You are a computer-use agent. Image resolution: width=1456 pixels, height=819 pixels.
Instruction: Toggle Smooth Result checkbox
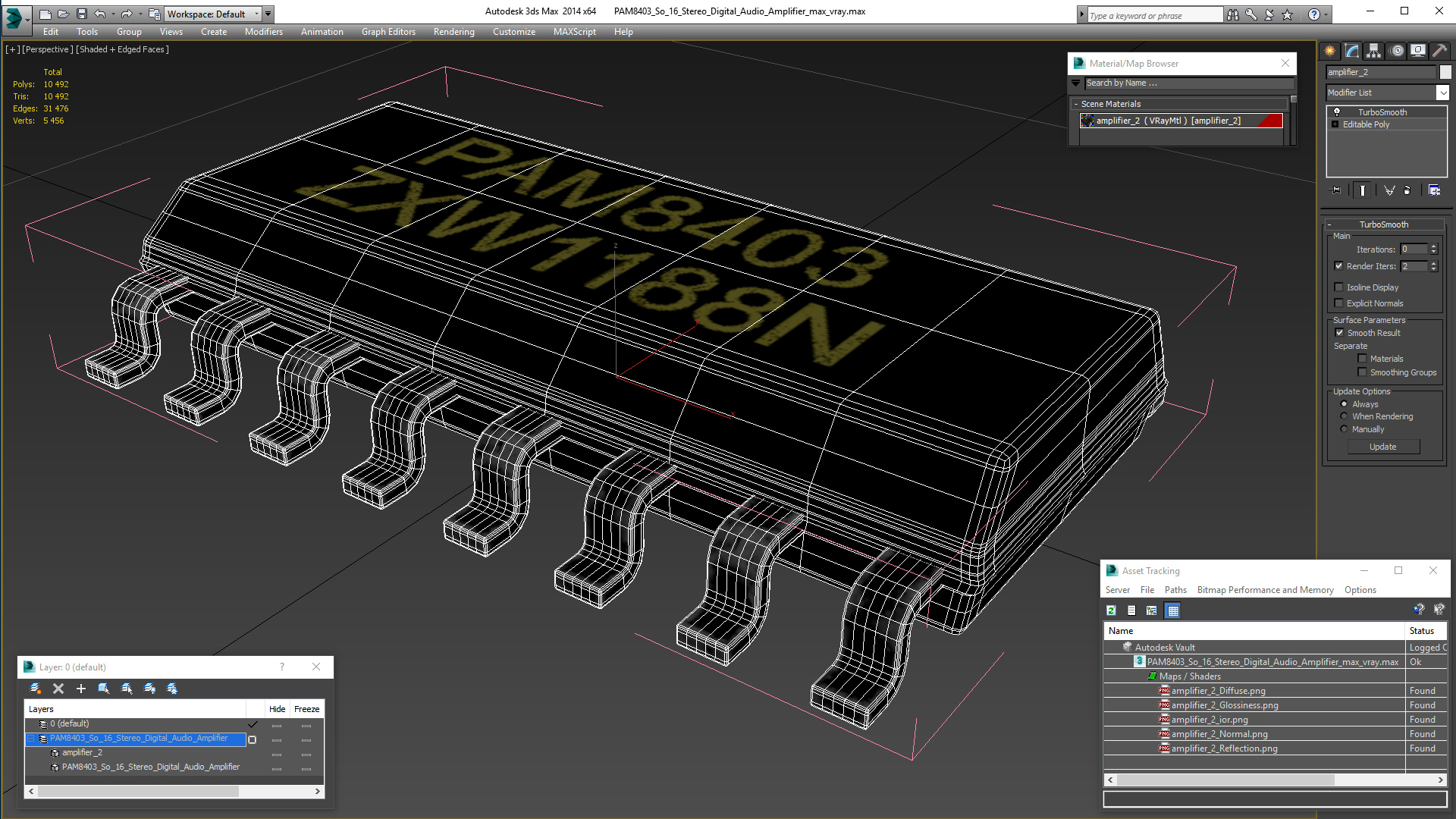pyautogui.click(x=1339, y=333)
